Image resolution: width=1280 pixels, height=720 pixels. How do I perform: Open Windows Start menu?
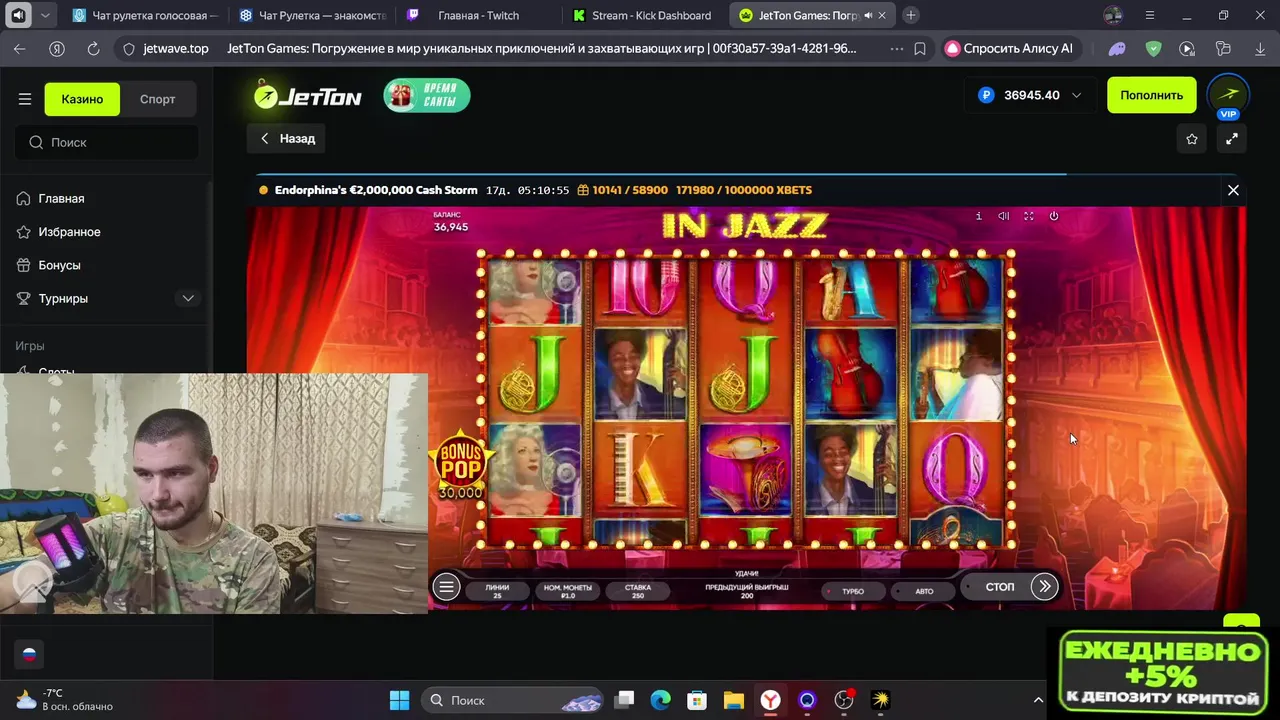399,700
